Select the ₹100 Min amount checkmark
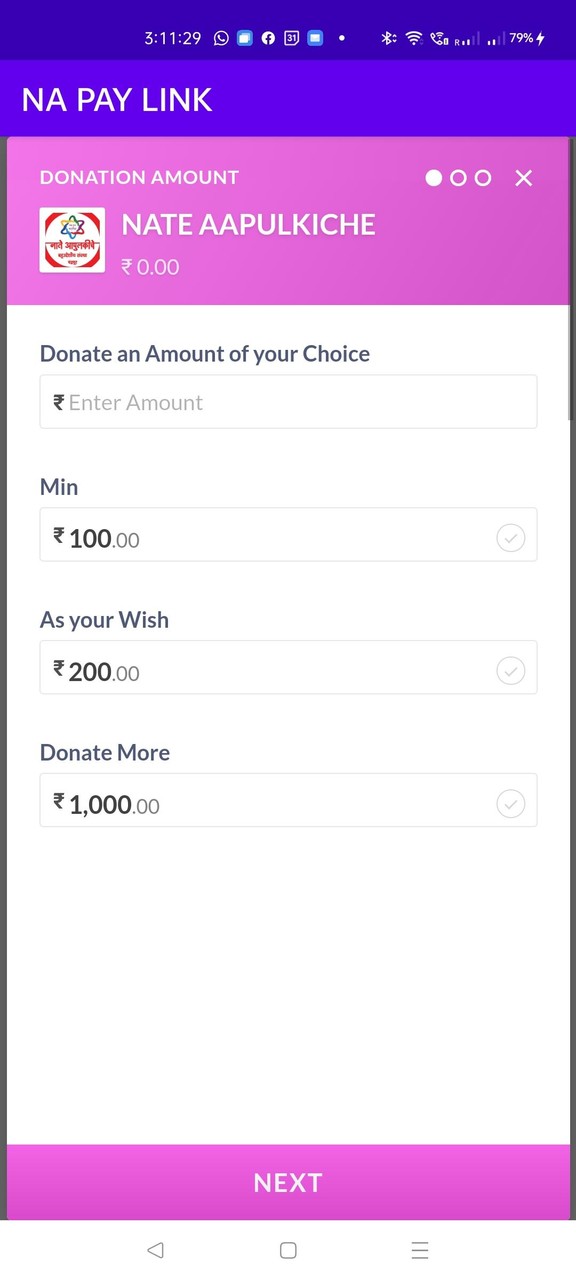 tap(511, 537)
